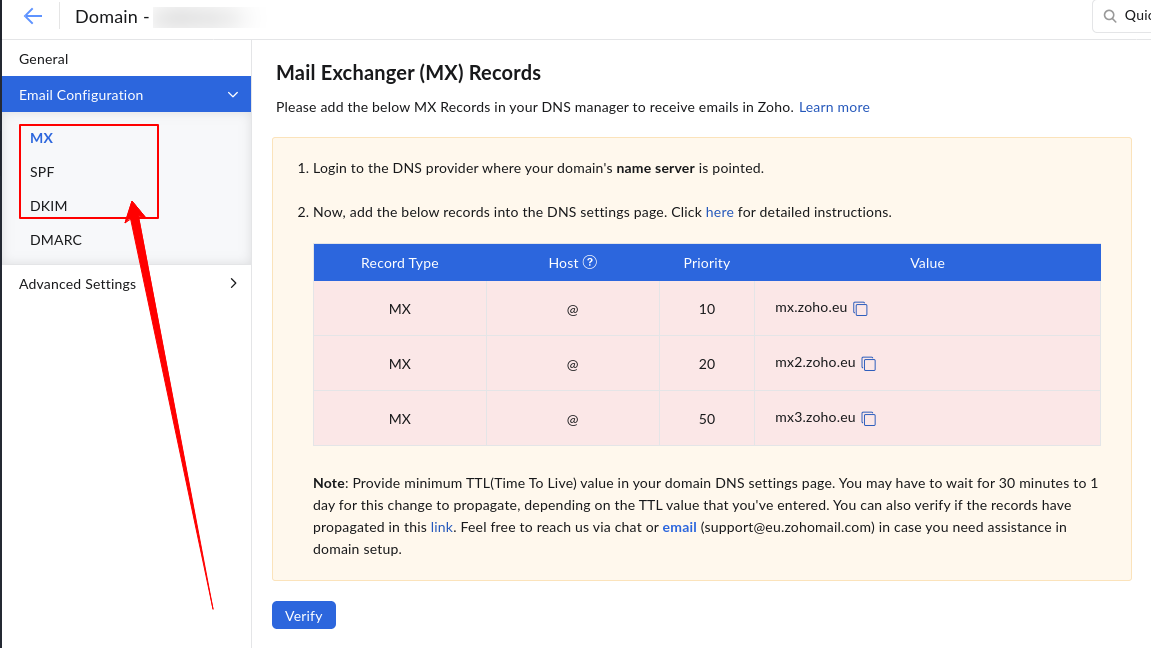Open the 'here' detailed instructions link
The width and height of the screenshot is (1151, 648).
719,212
